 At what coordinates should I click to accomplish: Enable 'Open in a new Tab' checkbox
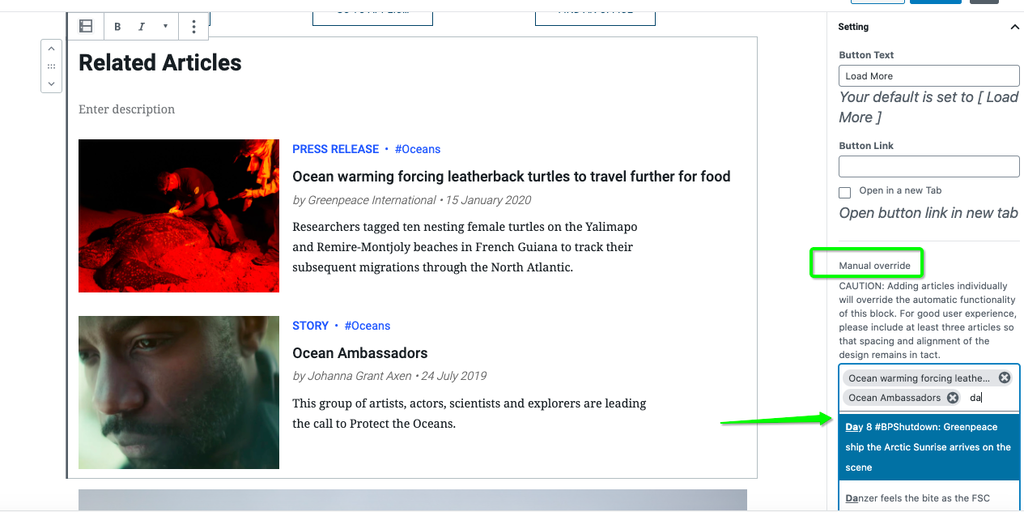(x=845, y=193)
